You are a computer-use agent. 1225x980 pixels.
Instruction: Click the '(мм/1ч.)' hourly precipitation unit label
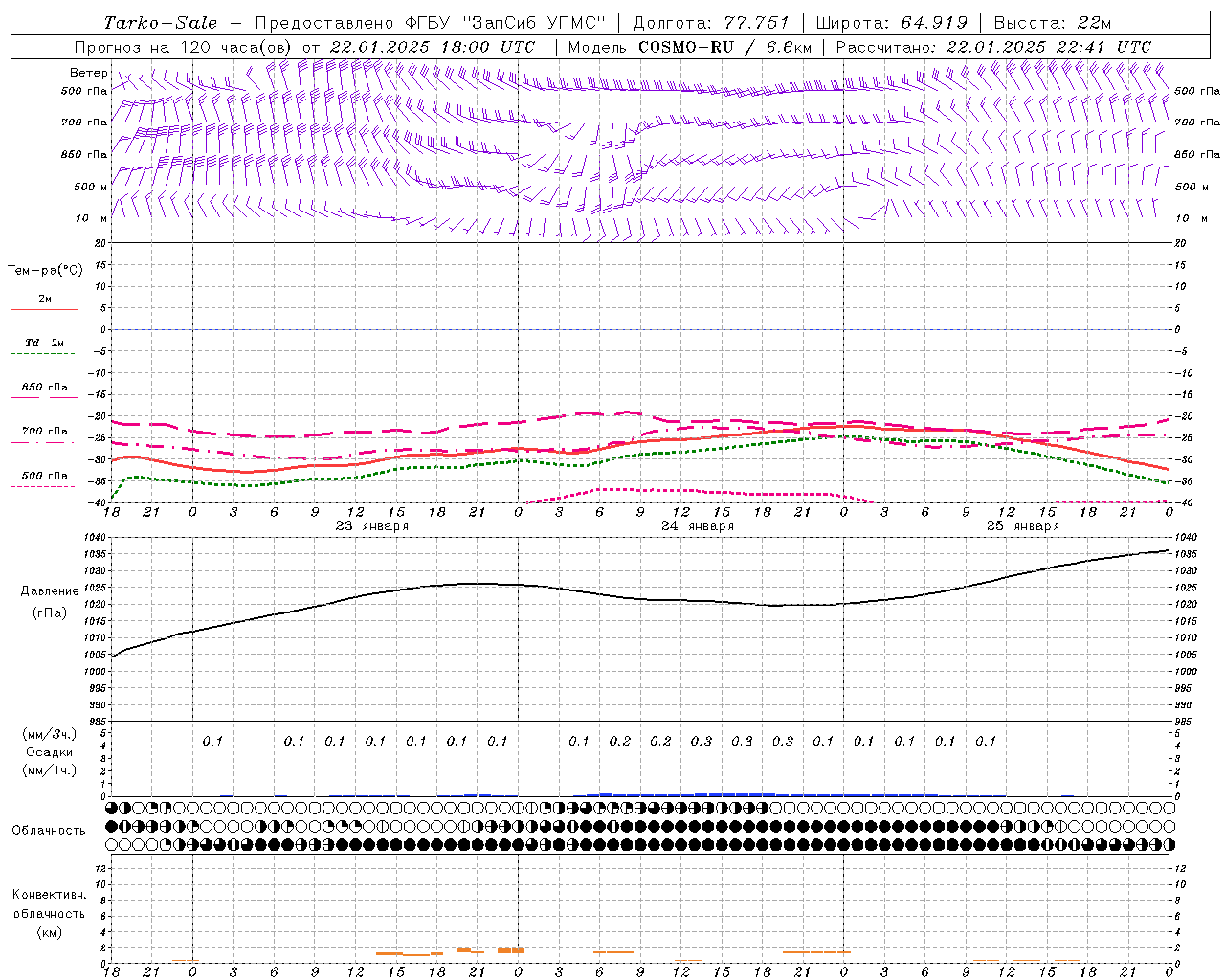(x=50, y=770)
